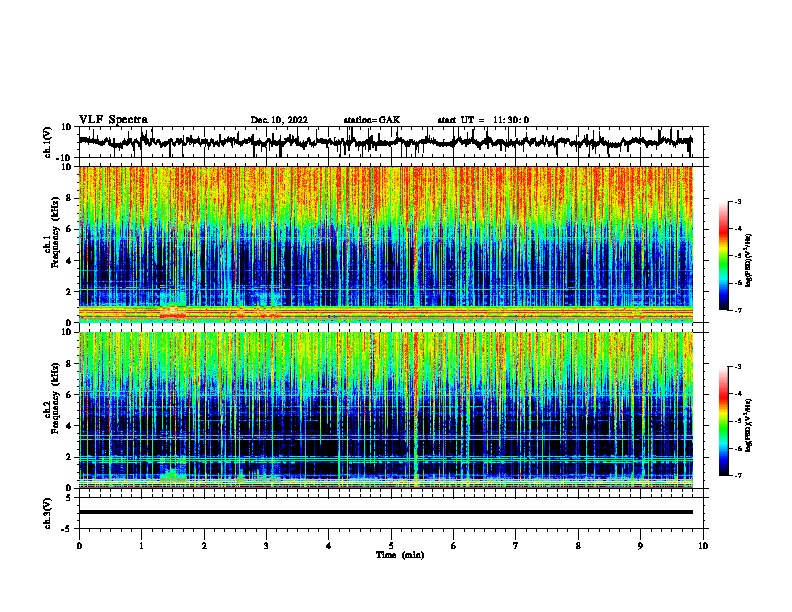Click the "station=GAK" header label
This screenshot has width=792, height=612.
point(372,120)
